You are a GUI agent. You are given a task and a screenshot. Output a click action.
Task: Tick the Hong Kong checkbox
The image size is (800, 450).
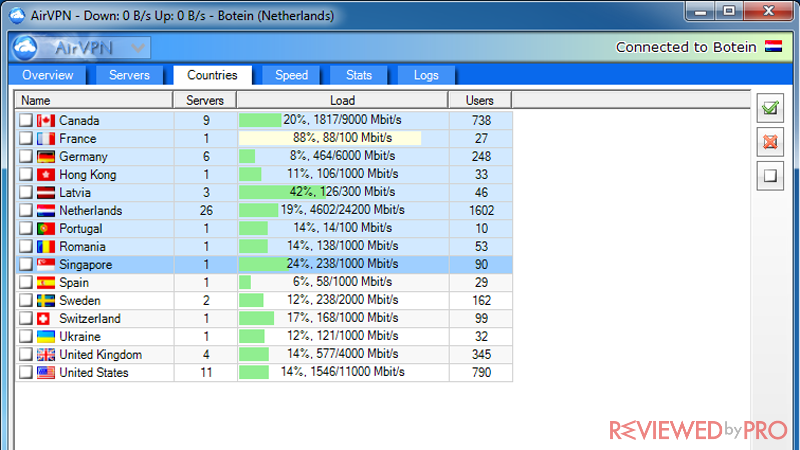tap(26, 174)
